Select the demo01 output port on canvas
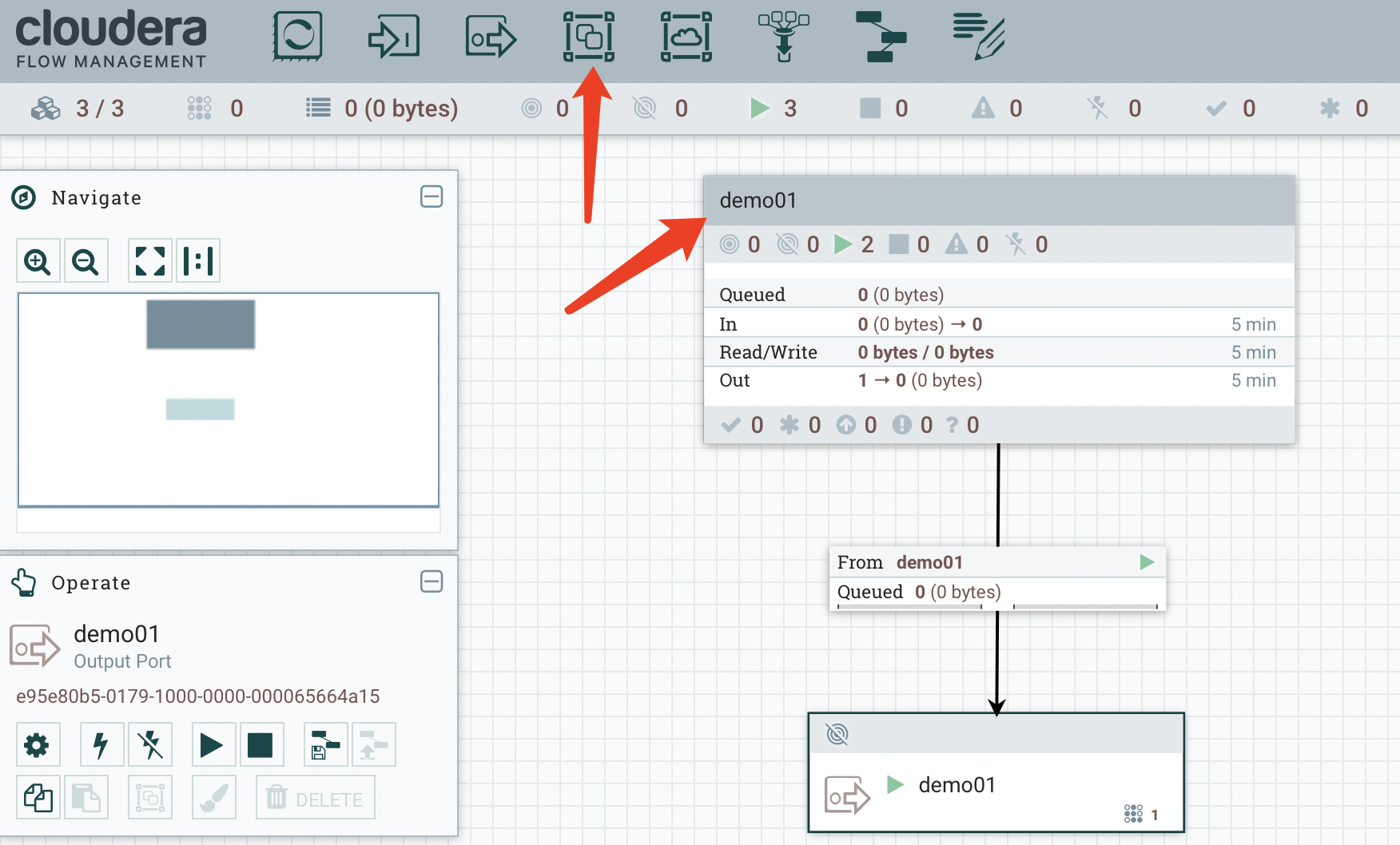 coord(996,772)
